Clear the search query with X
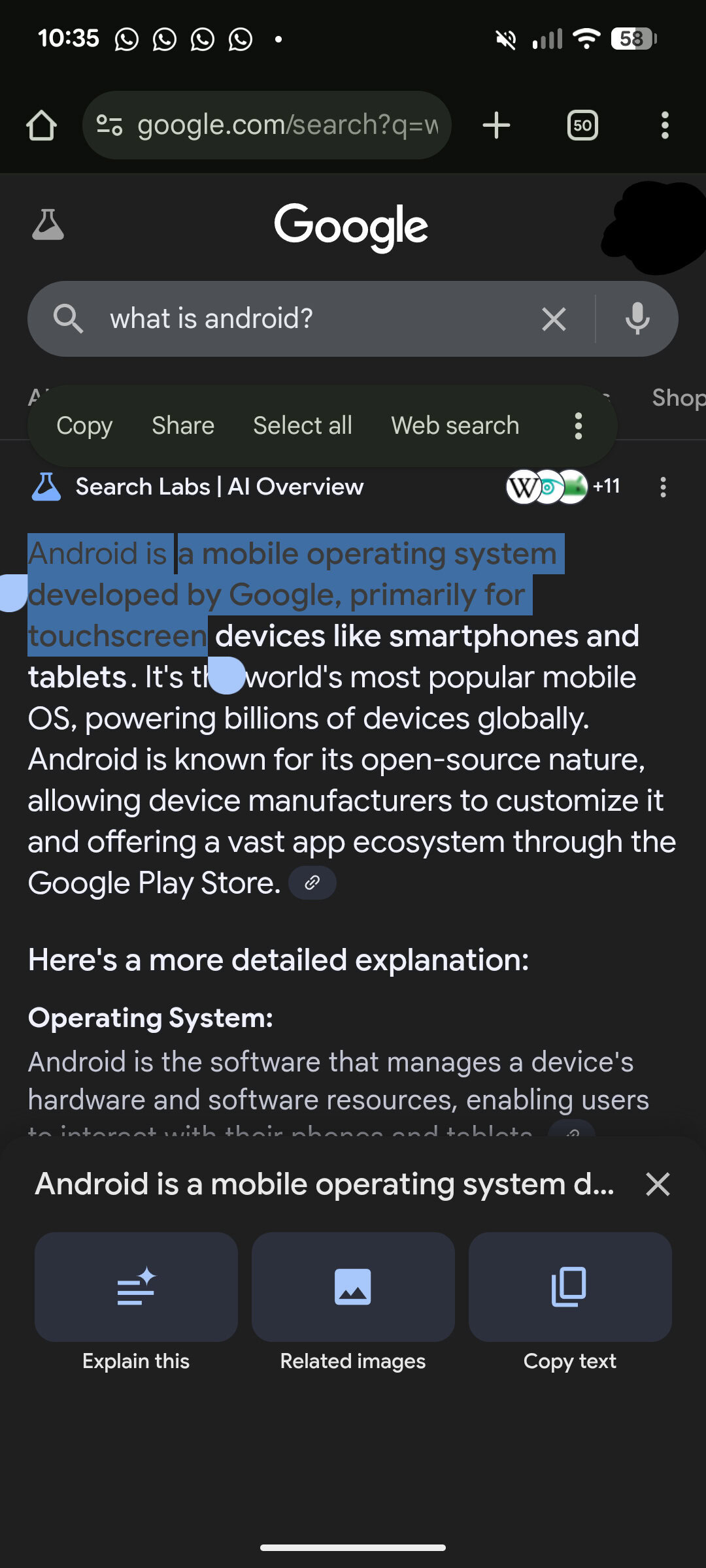 point(554,319)
